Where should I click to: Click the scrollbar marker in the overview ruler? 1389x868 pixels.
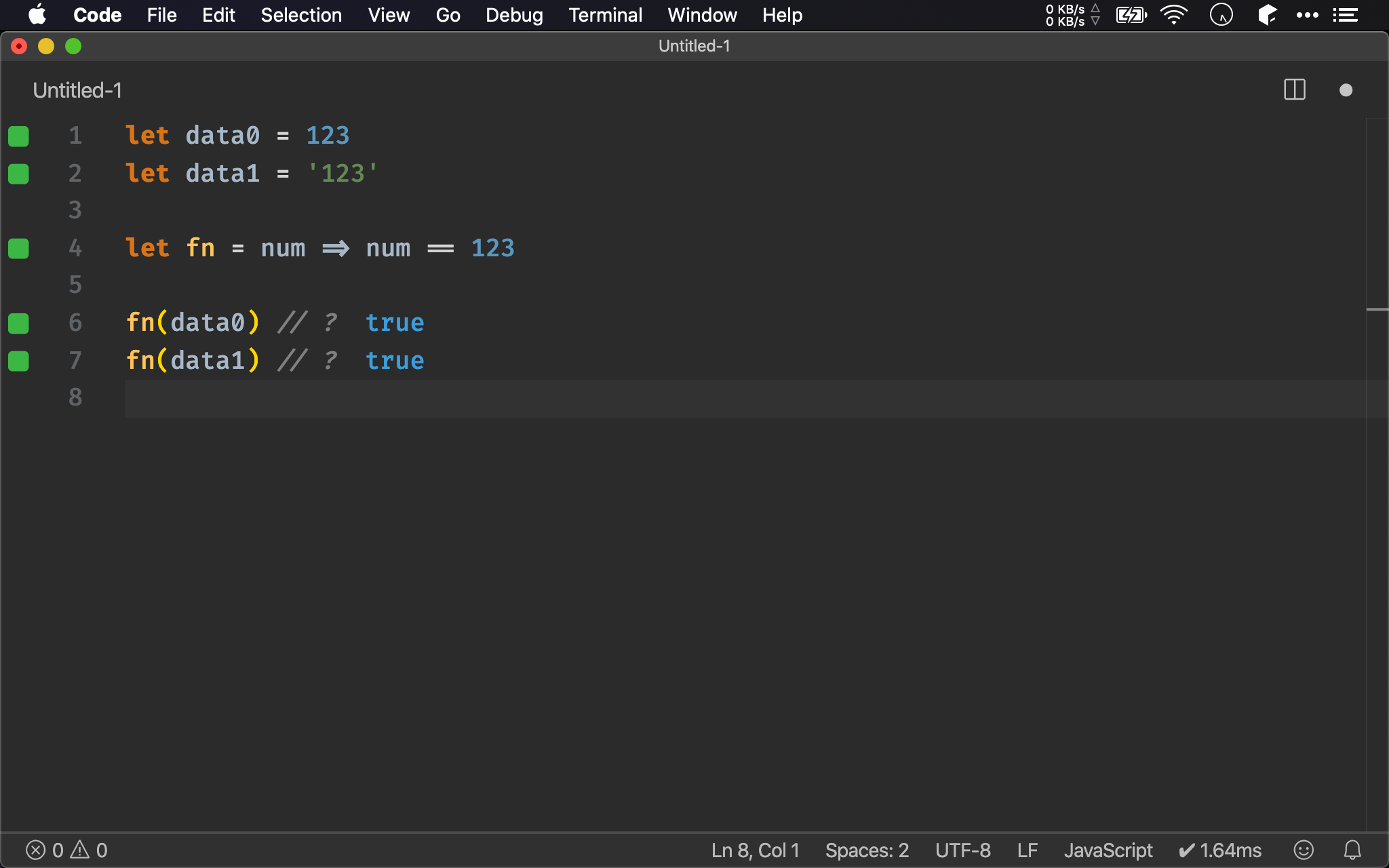click(1377, 309)
